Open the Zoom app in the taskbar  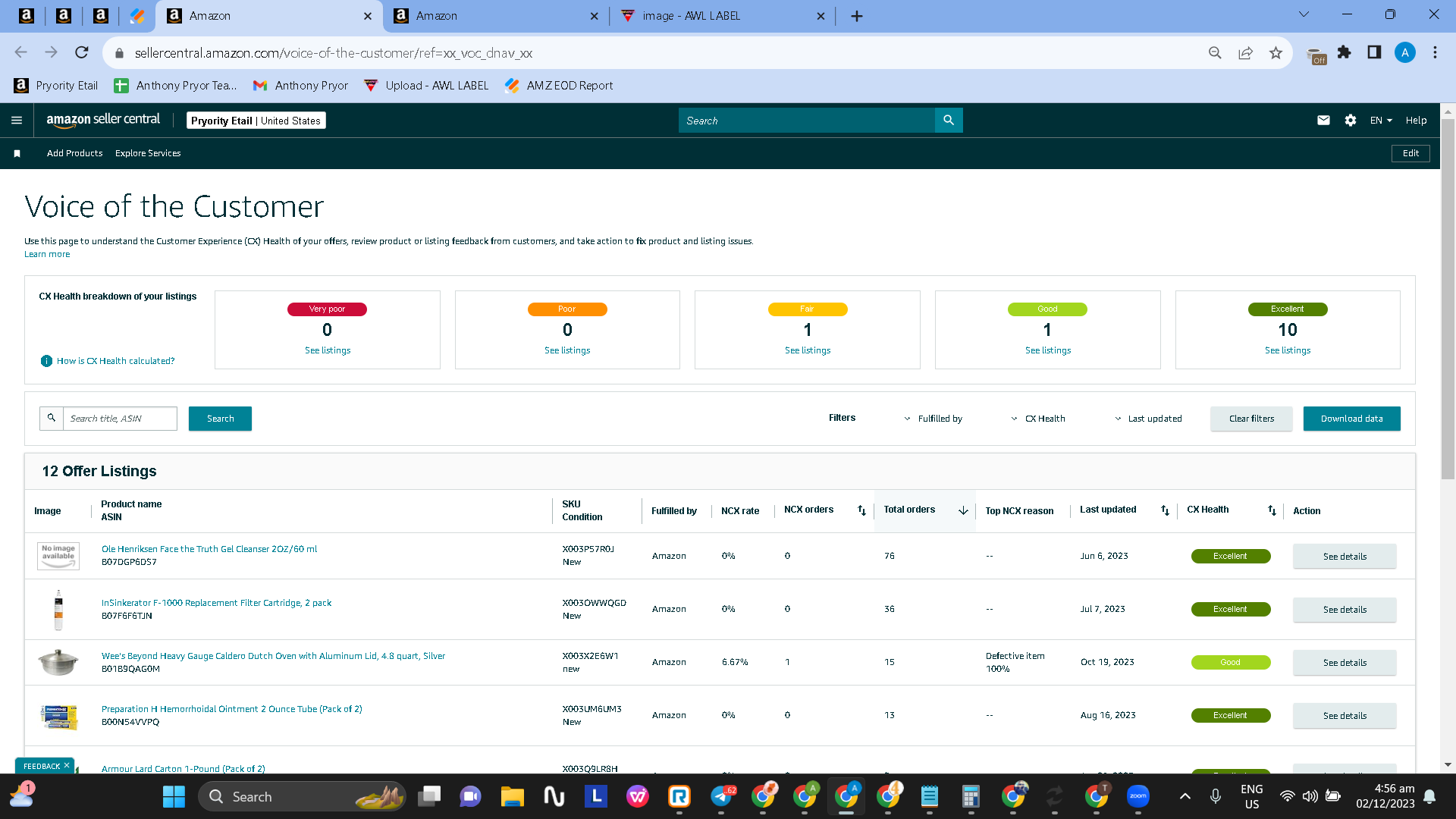pyautogui.click(x=1137, y=796)
